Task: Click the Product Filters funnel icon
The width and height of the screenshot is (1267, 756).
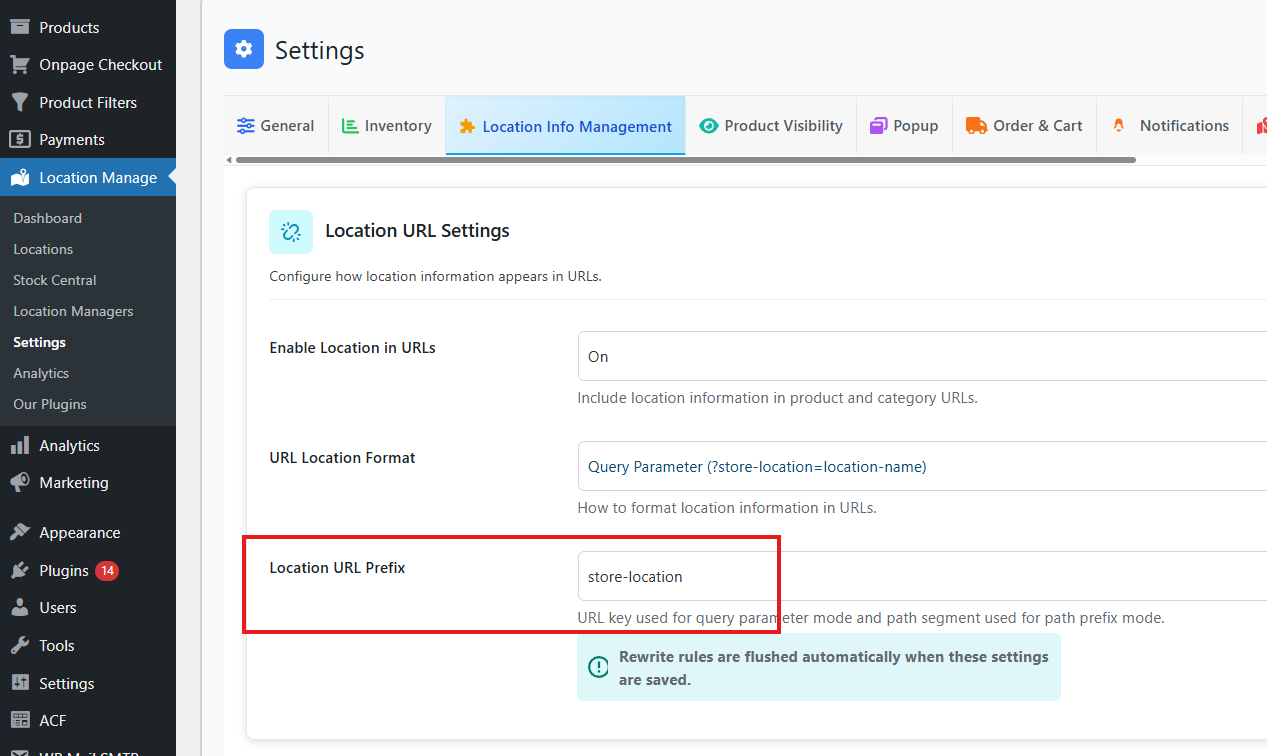Action: (20, 102)
